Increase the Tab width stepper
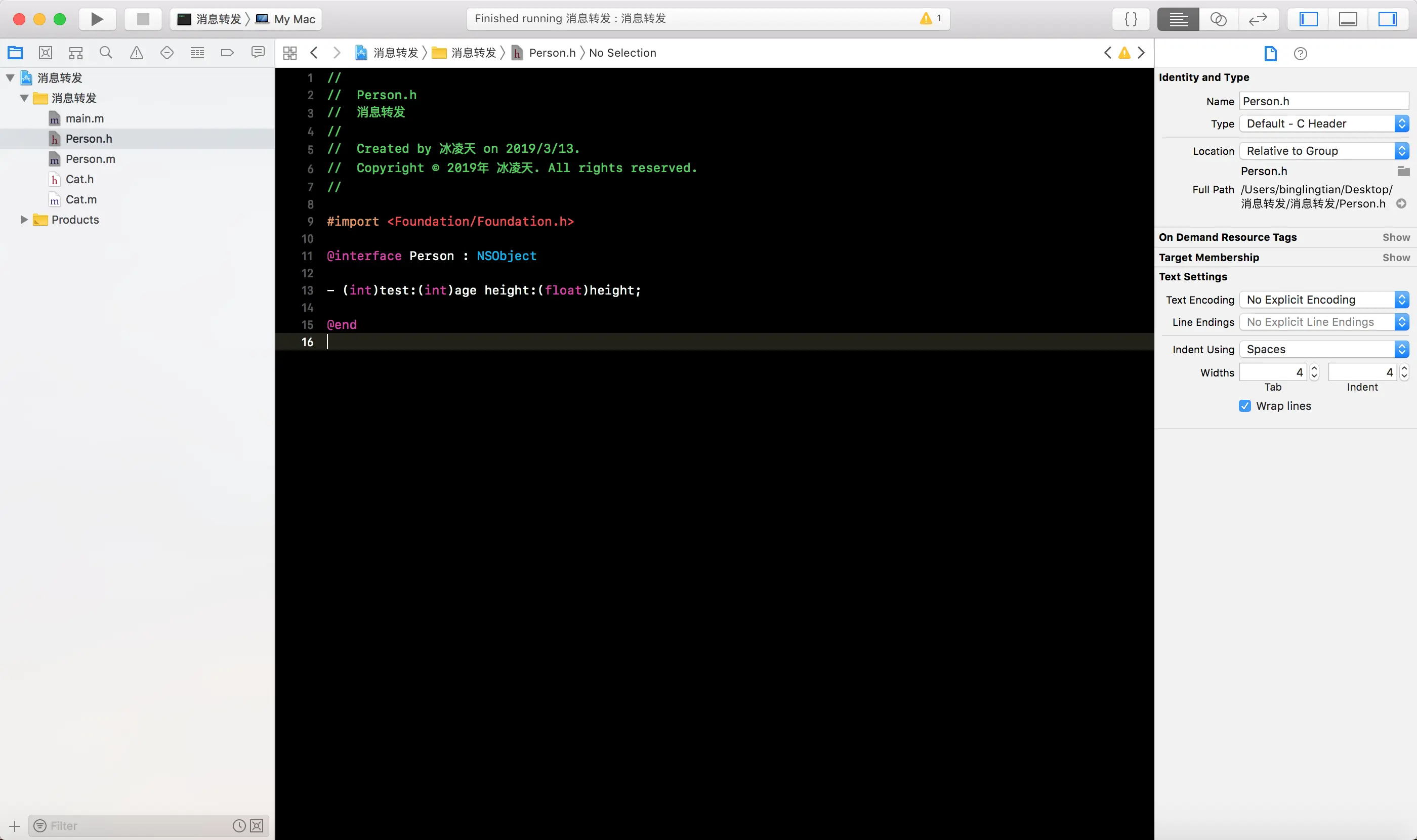1417x840 pixels. [1315, 368]
